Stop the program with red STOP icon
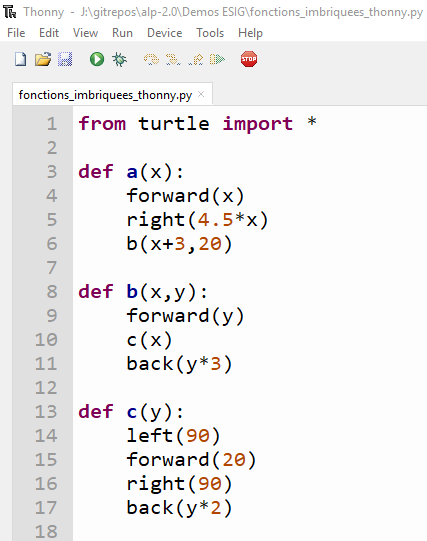The width and height of the screenshot is (427, 541). pyautogui.click(x=249, y=59)
